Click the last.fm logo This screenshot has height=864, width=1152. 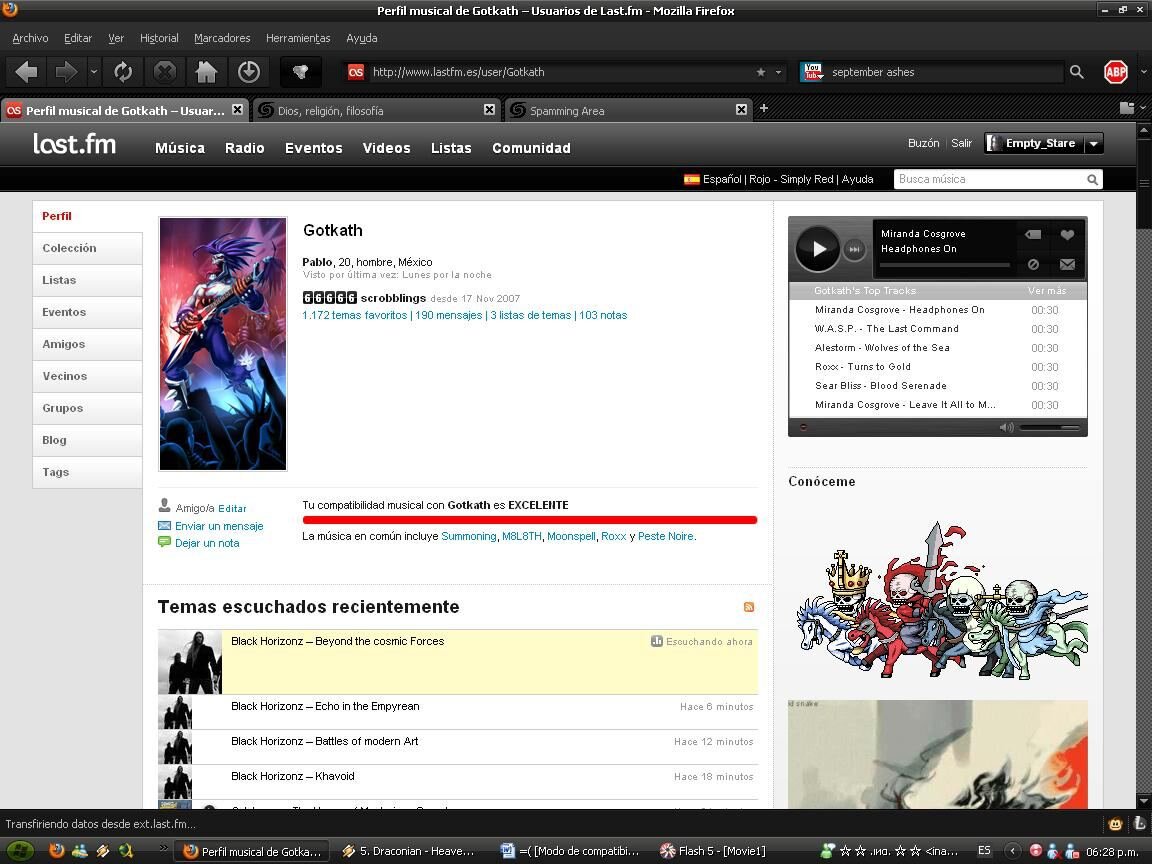(74, 143)
